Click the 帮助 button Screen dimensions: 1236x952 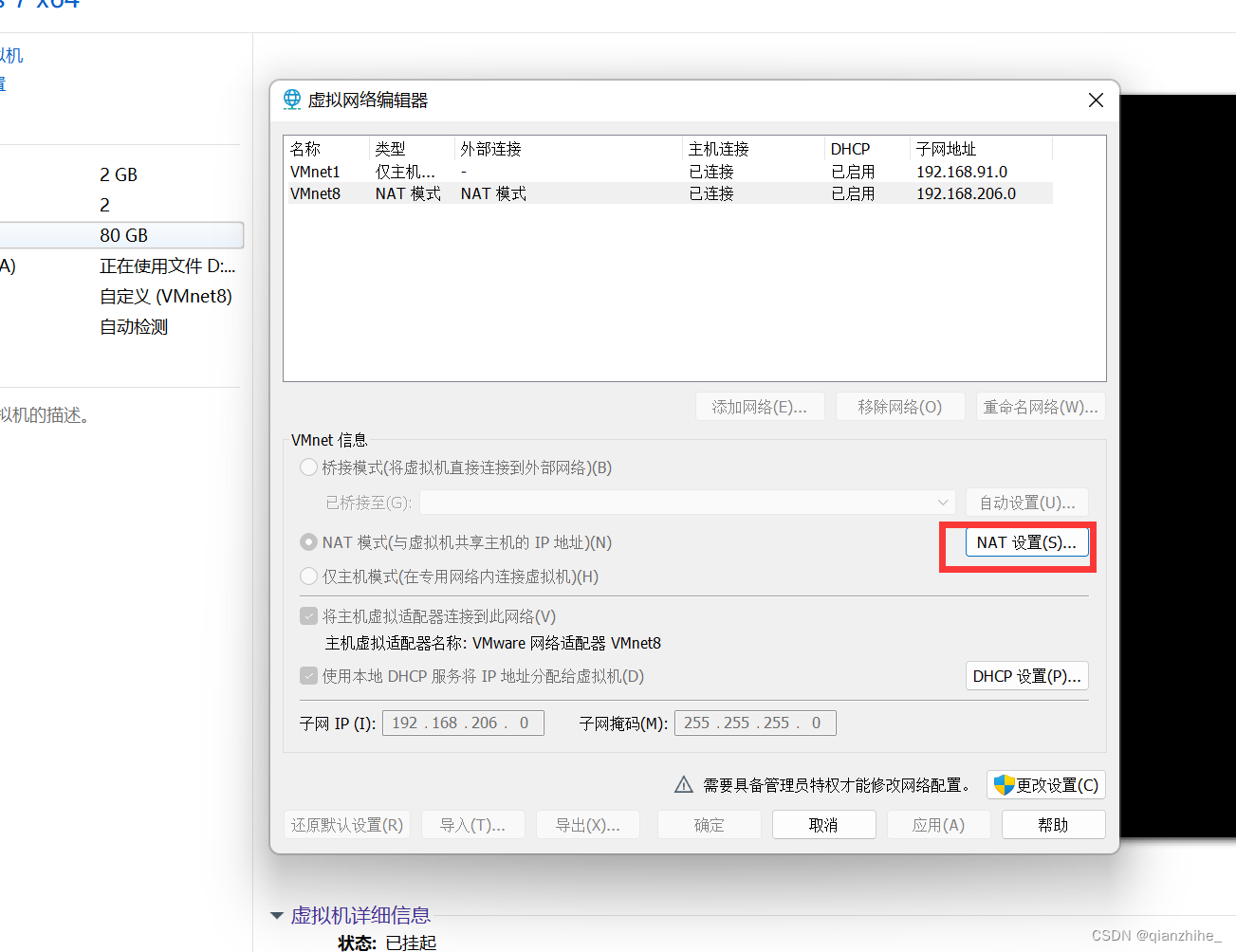pyautogui.click(x=1053, y=825)
